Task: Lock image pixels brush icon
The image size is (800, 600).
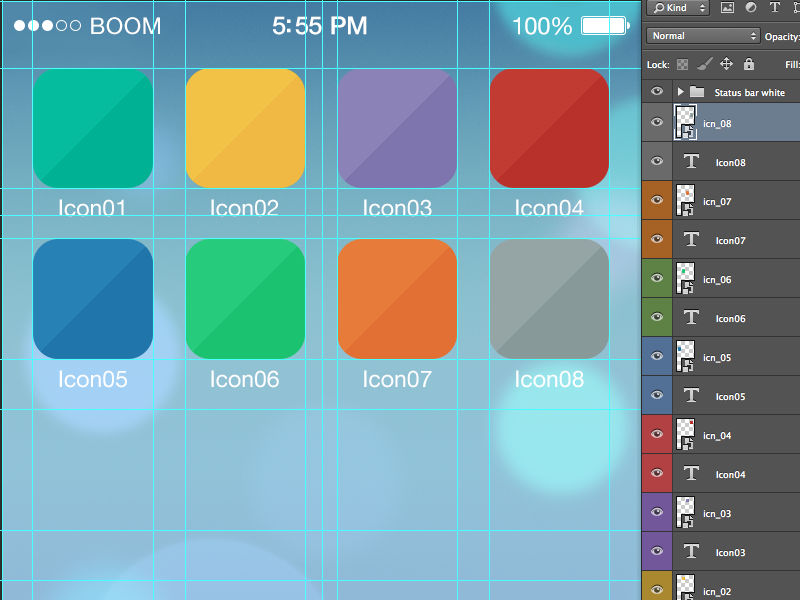Action: click(x=705, y=64)
